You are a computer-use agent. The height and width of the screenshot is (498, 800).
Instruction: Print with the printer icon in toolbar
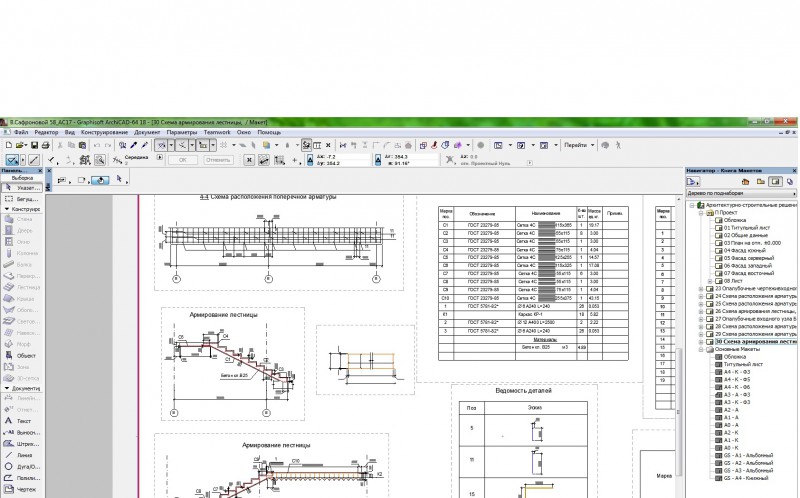(45, 145)
